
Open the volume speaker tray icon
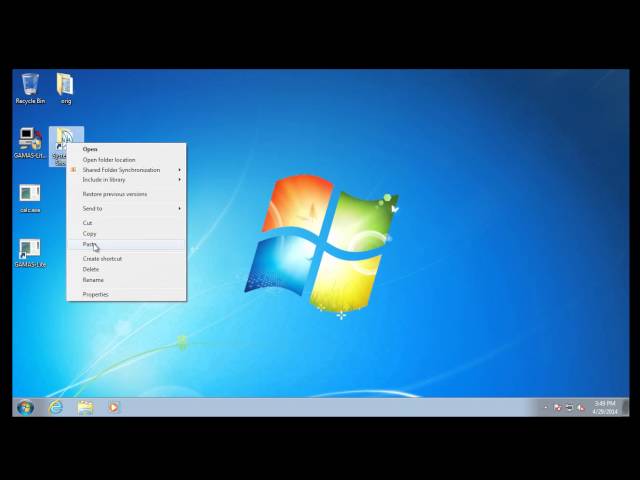tap(580, 407)
